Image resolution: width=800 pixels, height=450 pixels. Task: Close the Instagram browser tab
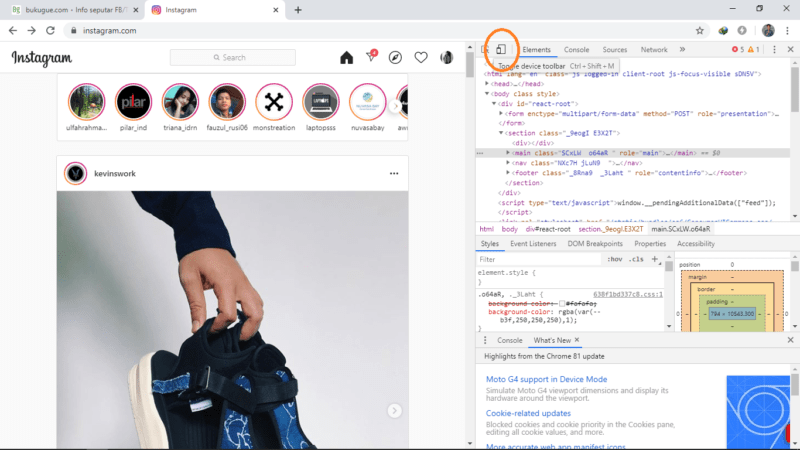point(276,10)
